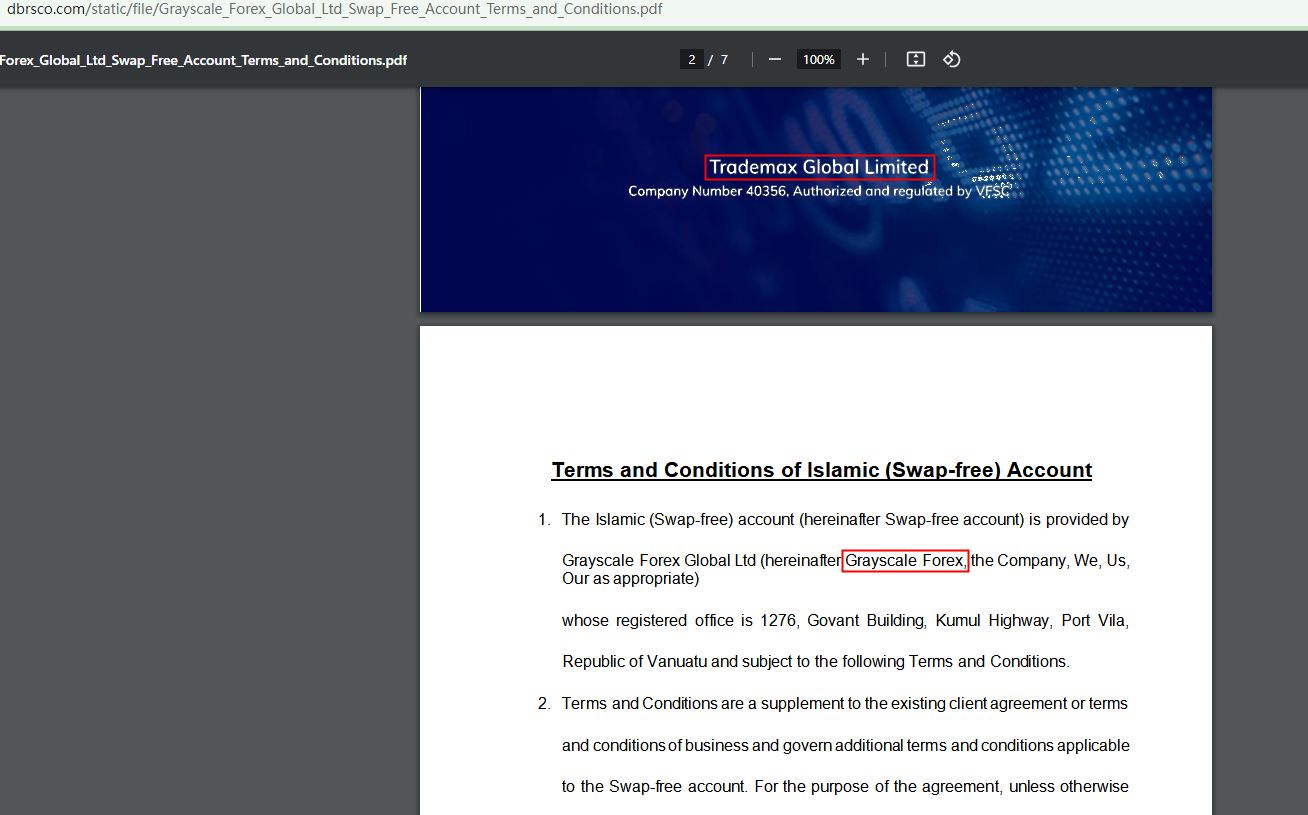The height and width of the screenshot is (815, 1308).
Task: Click the zoom in plus icon
Action: coord(863,59)
